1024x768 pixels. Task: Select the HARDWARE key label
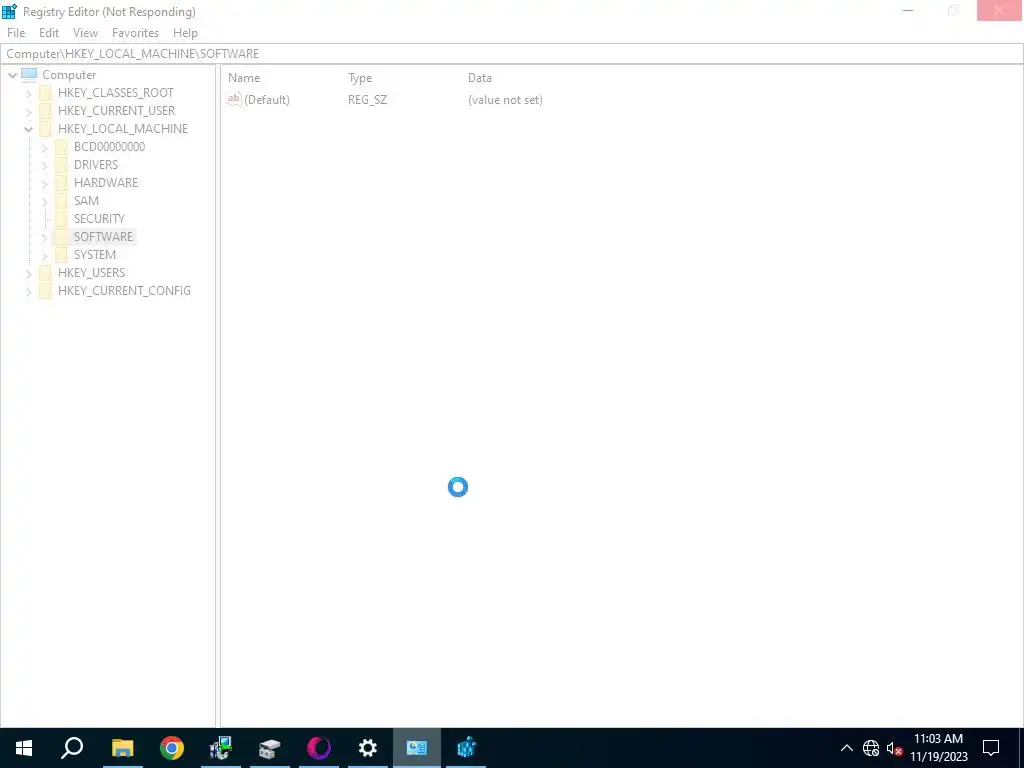106,183
